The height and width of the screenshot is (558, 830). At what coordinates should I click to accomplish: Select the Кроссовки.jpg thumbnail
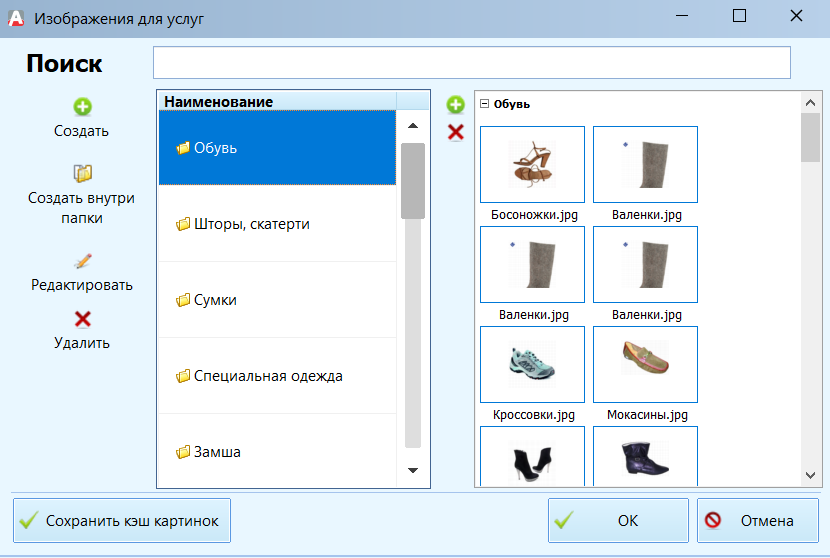(532, 364)
